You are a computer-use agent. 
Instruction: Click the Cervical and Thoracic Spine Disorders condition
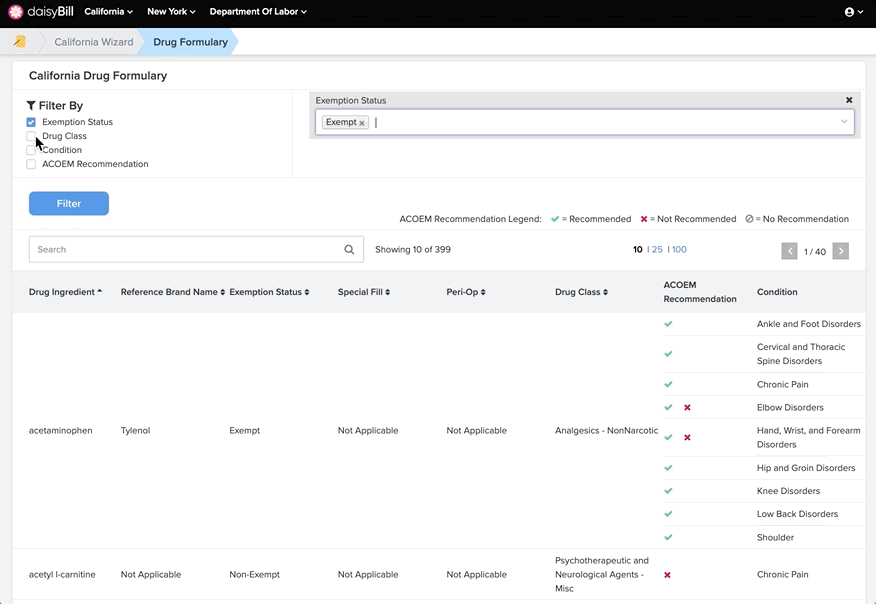[801, 354]
